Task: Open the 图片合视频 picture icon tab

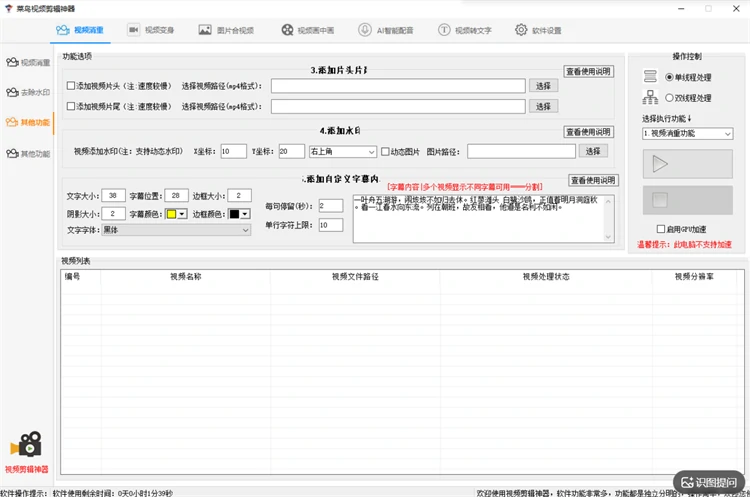Action: (226, 30)
